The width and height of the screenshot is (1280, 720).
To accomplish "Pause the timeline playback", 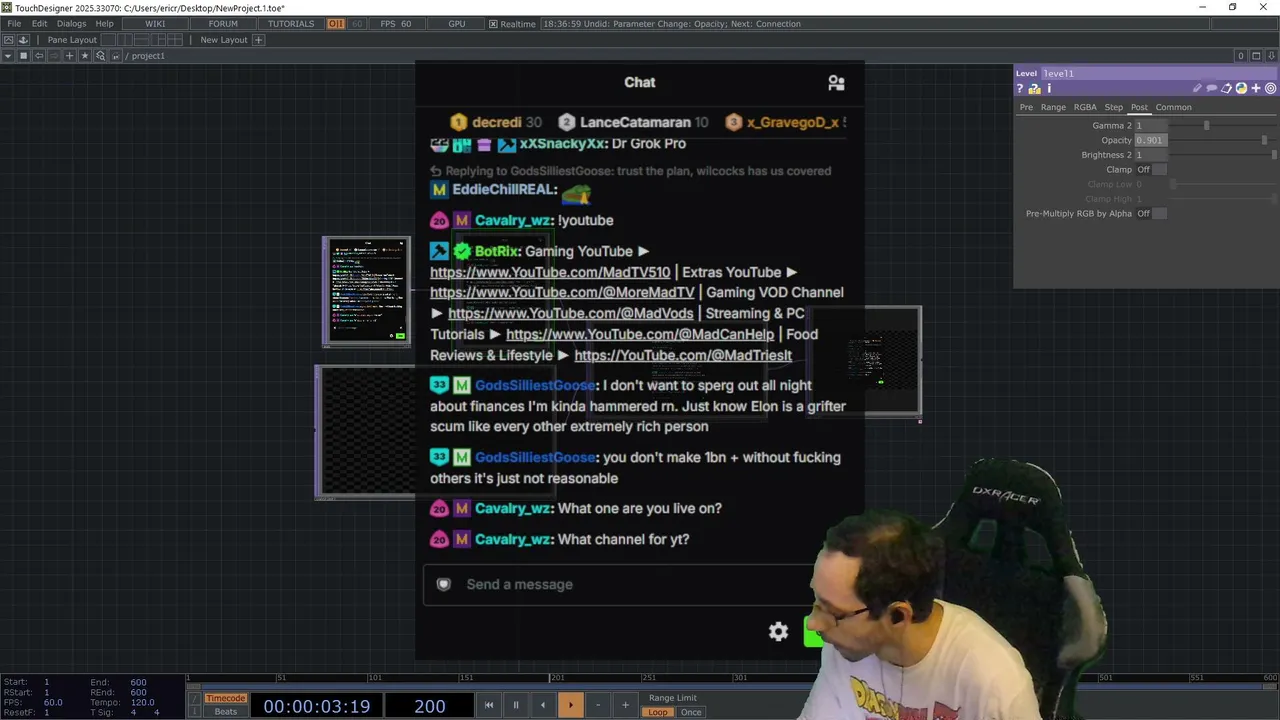I will [516, 705].
